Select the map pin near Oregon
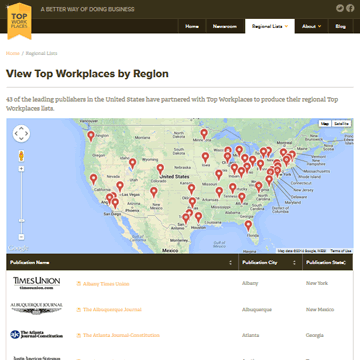The height and width of the screenshot is (360, 360). point(91,136)
